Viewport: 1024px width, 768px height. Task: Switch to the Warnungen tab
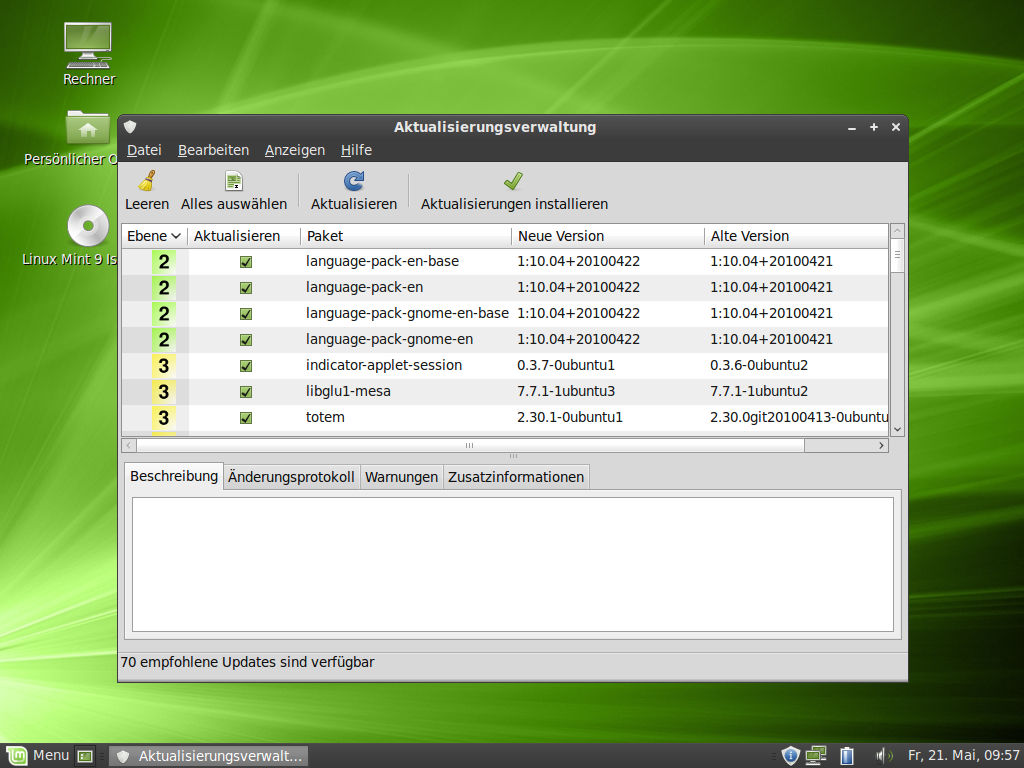click(401, 476)
